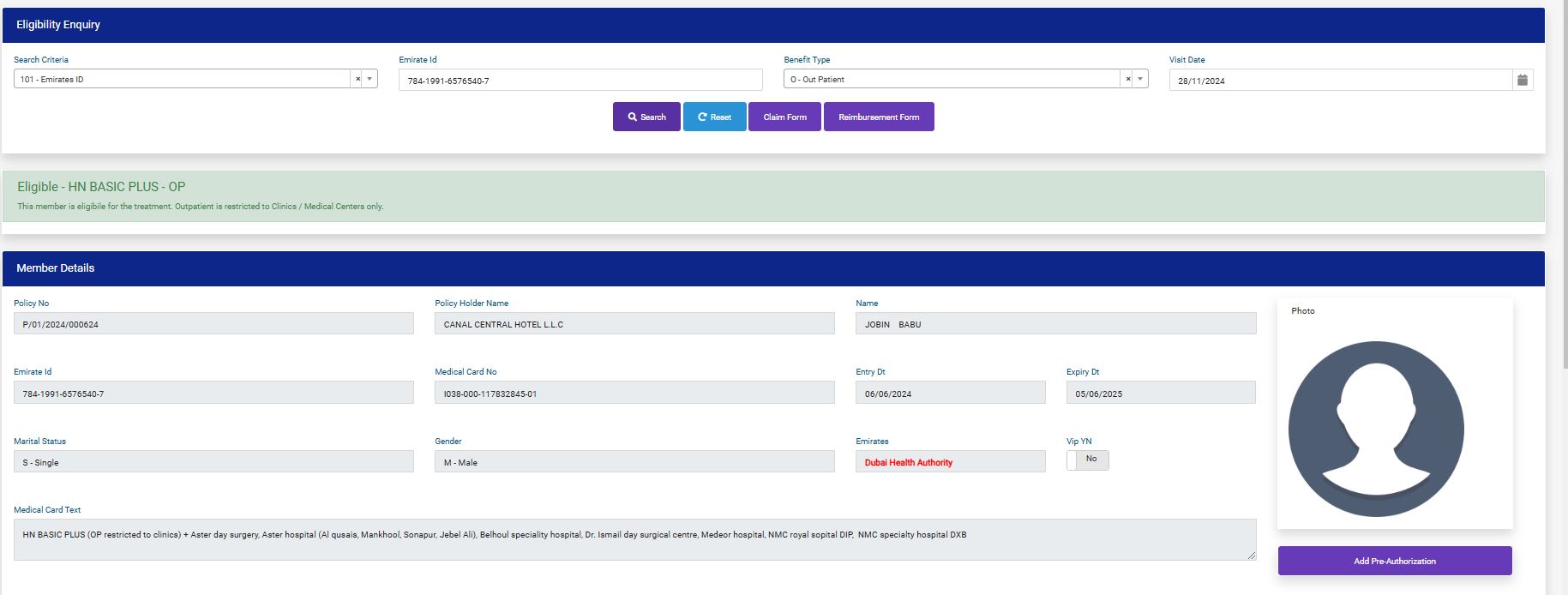Click the member photo avatar placeholder
This screenshot has width=1568, height=595.
[1376, 429]
